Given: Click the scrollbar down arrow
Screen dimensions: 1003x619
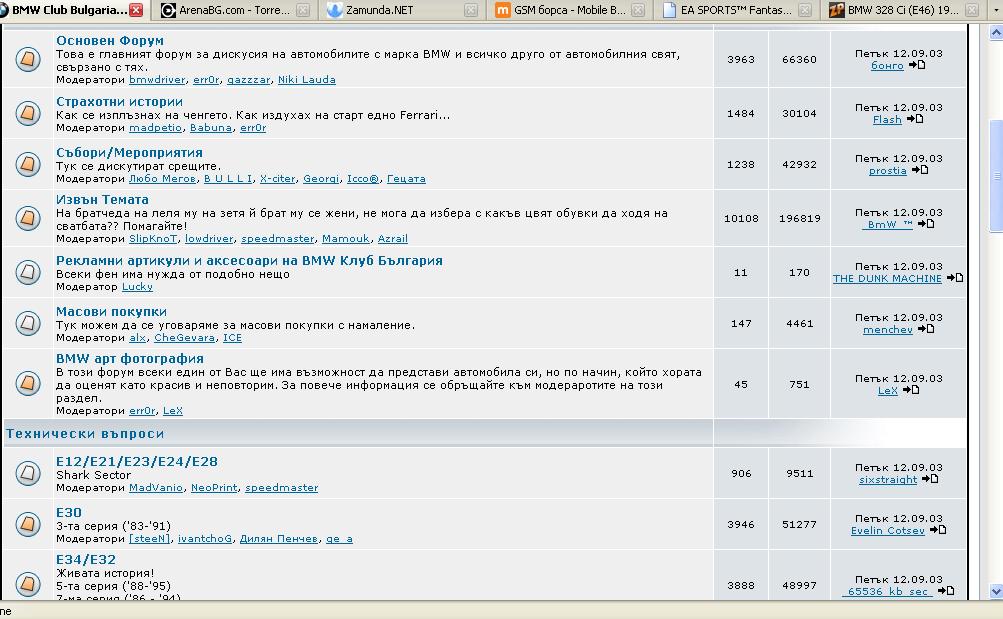Looking at the screenshot, I should (996, 591).
